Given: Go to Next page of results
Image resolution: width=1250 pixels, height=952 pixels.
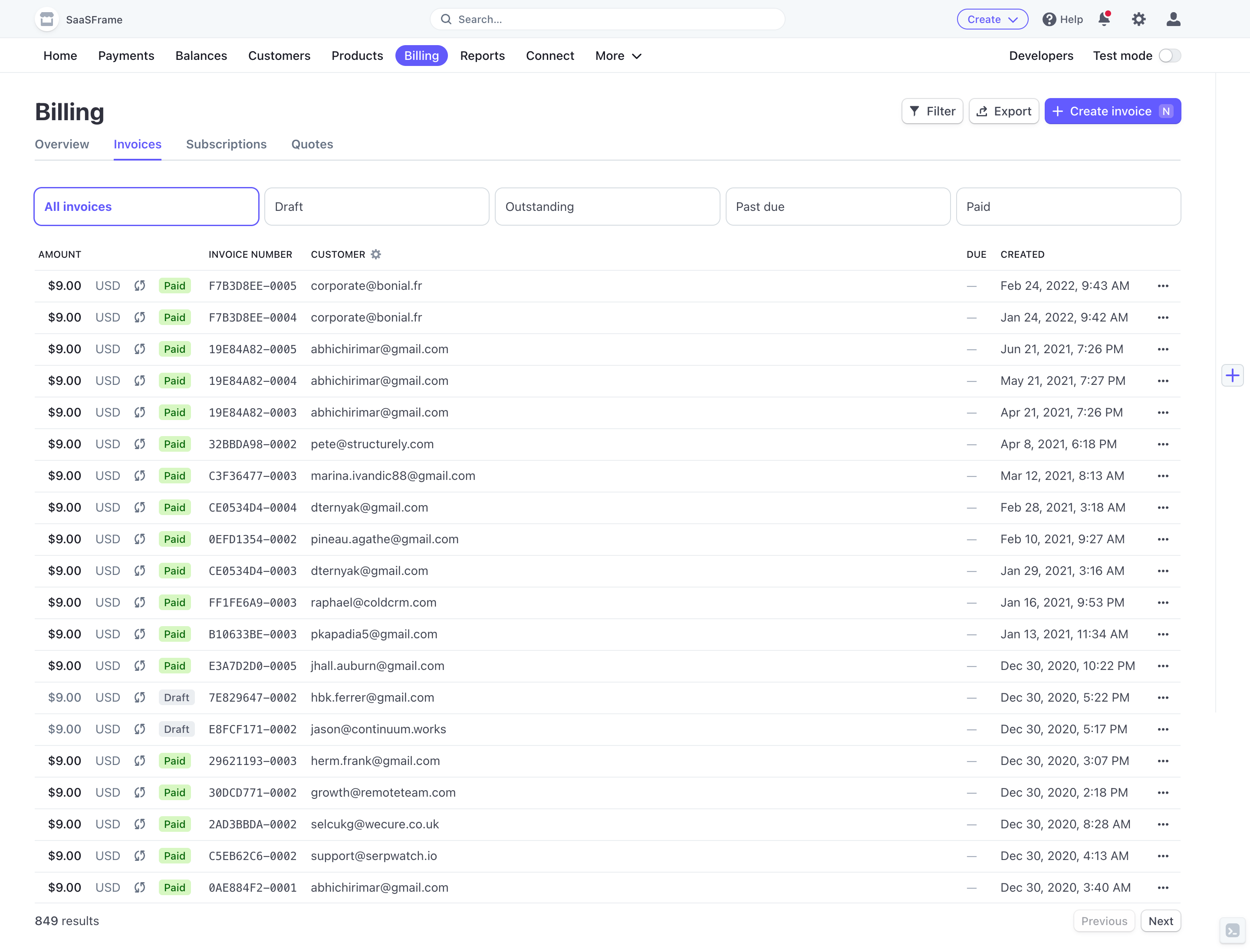Looking at the screenshot, I should pos(1161,921).
